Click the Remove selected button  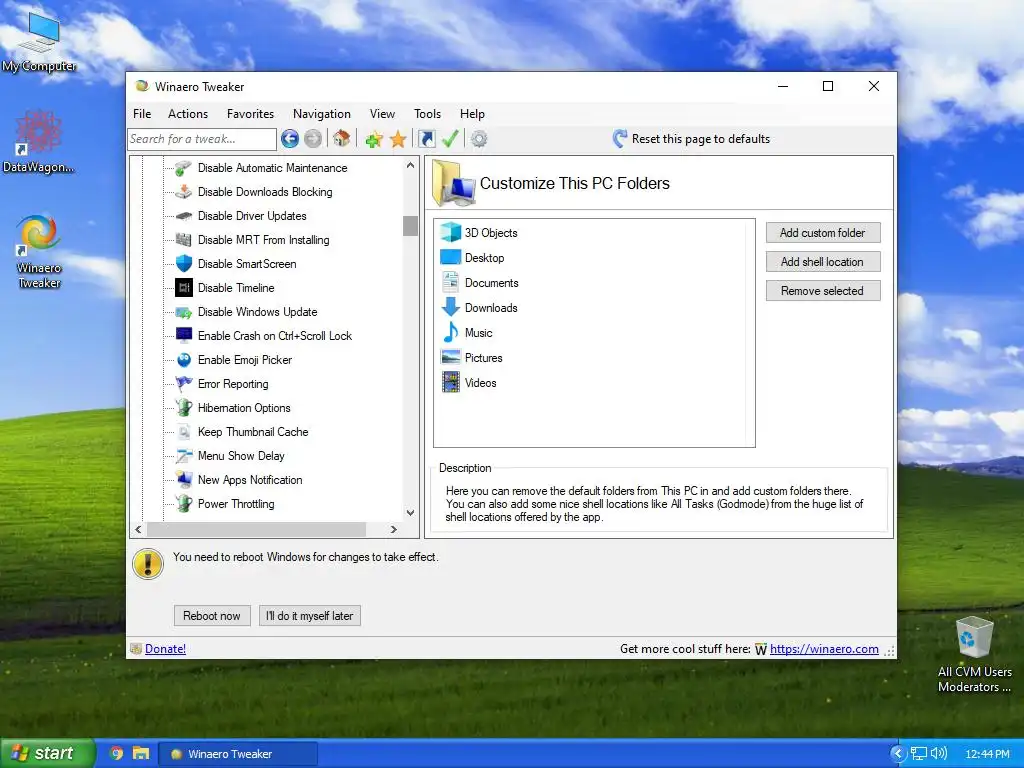pos(823,291)
